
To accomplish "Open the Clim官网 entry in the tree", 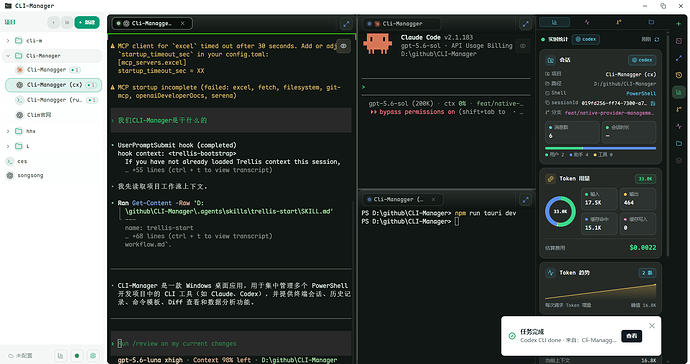I will tap(53, 115).
